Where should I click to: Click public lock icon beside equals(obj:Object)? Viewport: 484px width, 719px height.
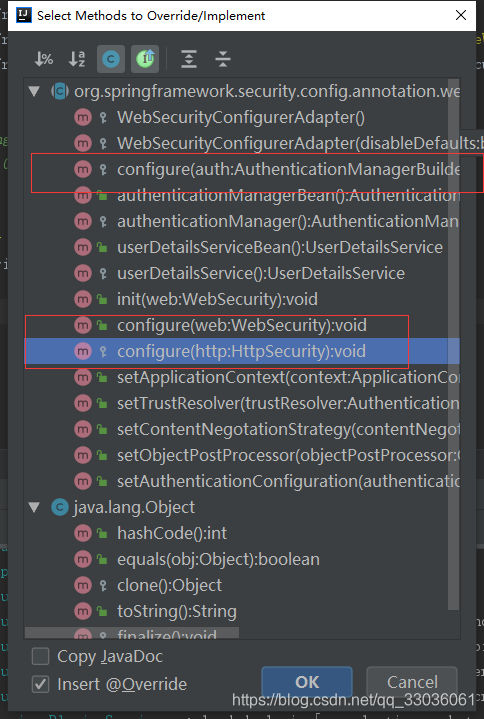click(x=102, y=560)
